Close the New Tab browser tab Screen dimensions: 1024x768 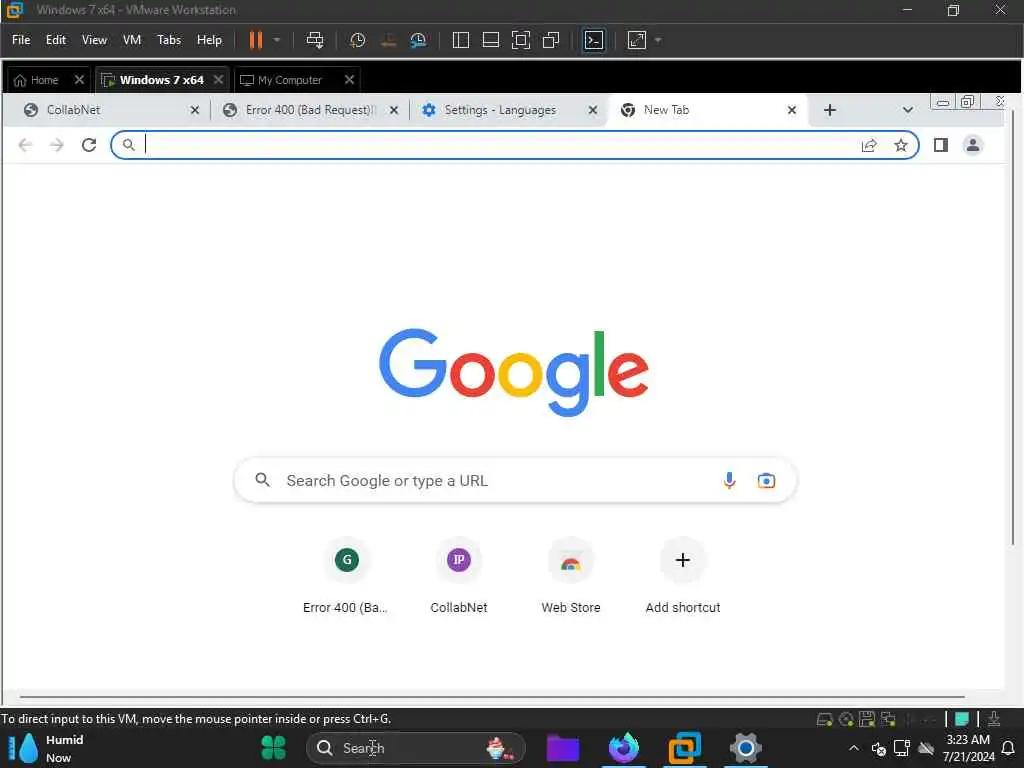coord(792,110)
